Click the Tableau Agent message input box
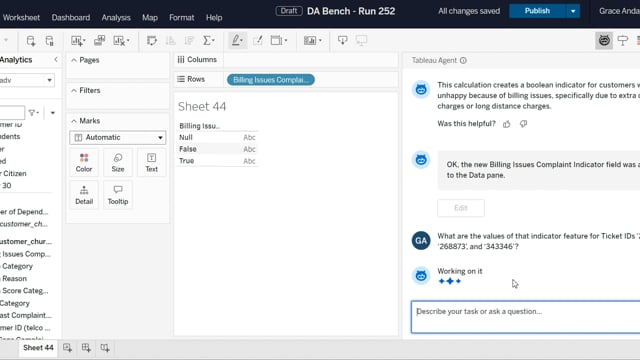This screenshot has width=640, height=360. tap(525, 317)
